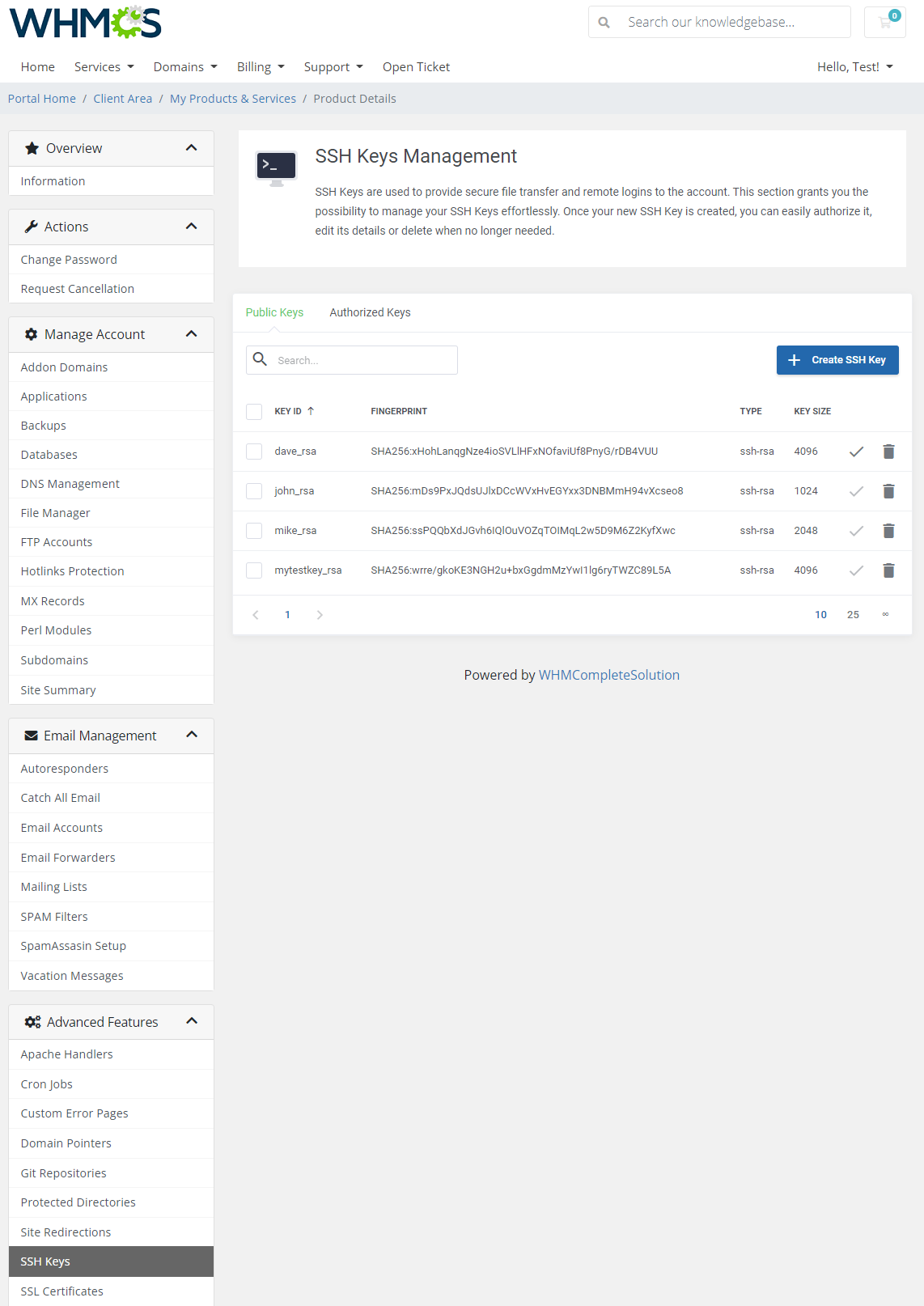924x1306 pixels.
Task: Sort by Key ID arrow icon
Action: point(311,411)
